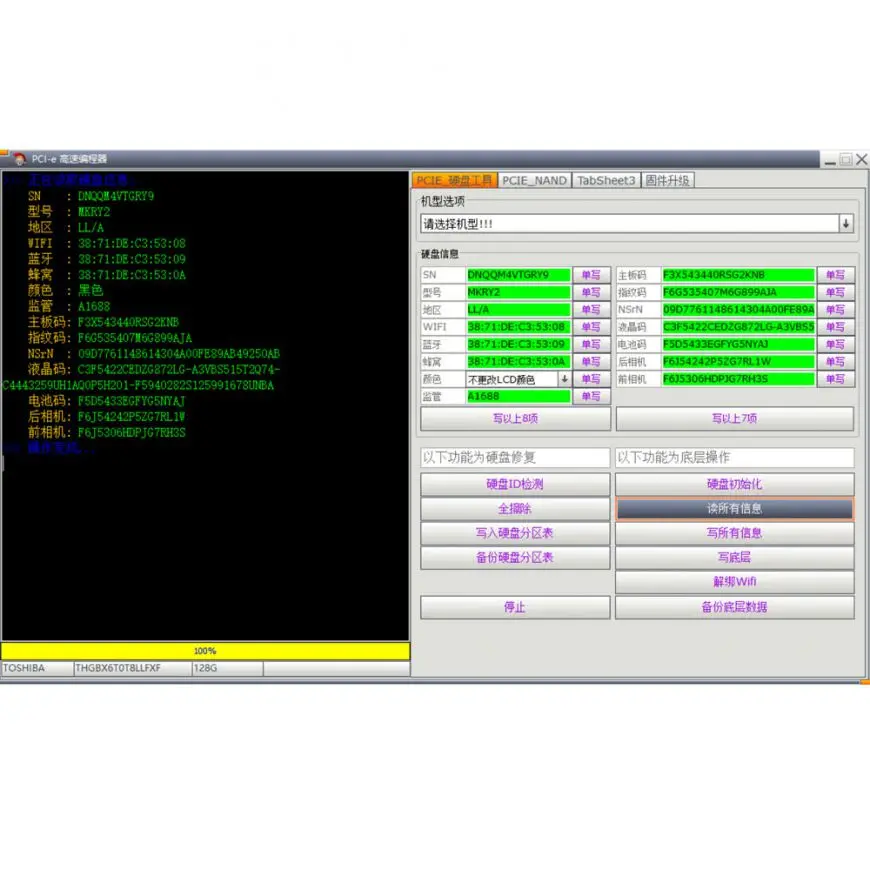Edit 电池码 field F5D5433EGFYG5NYAJ

[739, 345]
